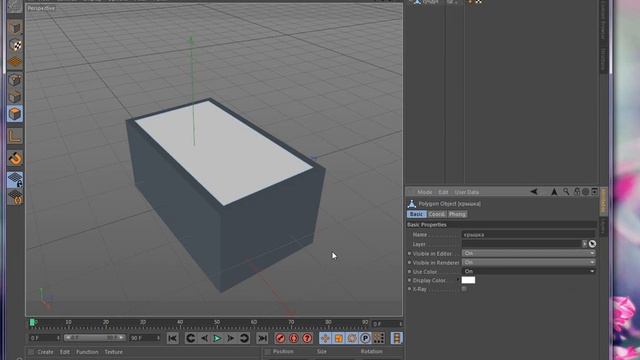
Task: Enable the X-Ray checkbox
Action: (464, 289)
